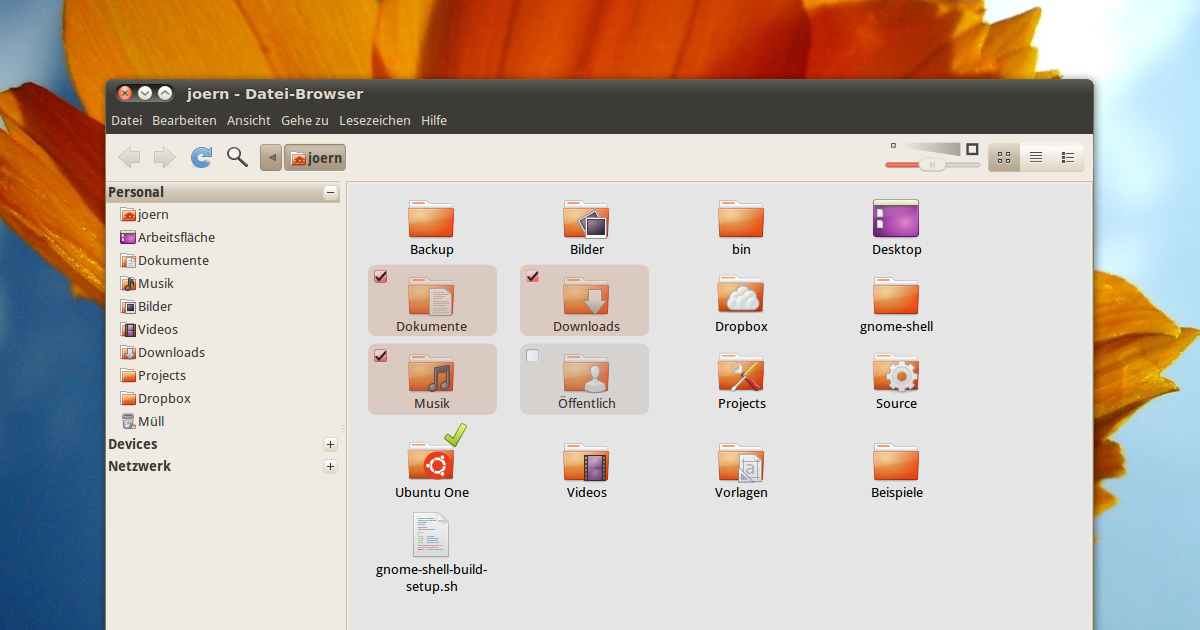
Task: Switch to compact list view
Action: [x=1067, y=157]
